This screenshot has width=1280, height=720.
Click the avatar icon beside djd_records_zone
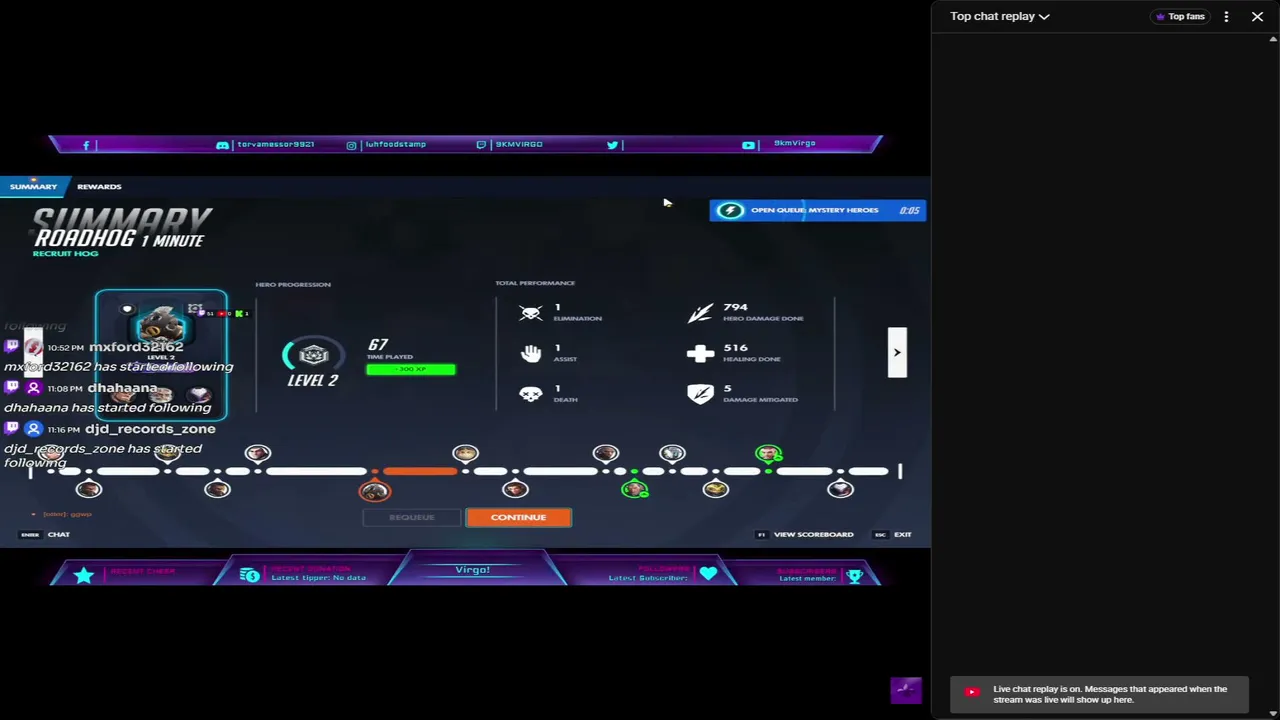pos(33,429)
